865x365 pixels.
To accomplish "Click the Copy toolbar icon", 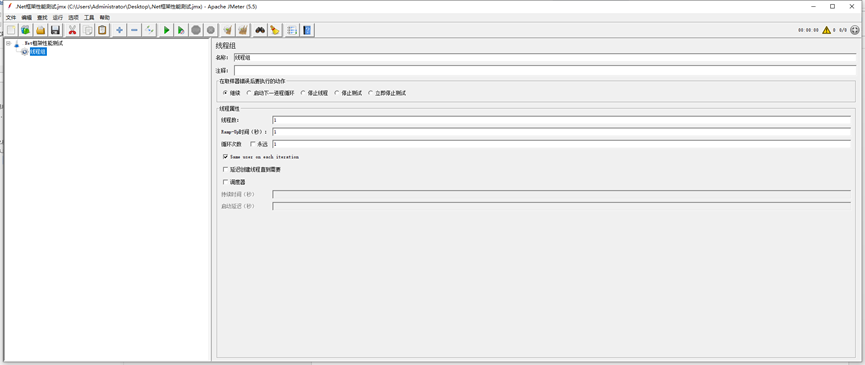I will pyautogui.click(x=87, y=30).
